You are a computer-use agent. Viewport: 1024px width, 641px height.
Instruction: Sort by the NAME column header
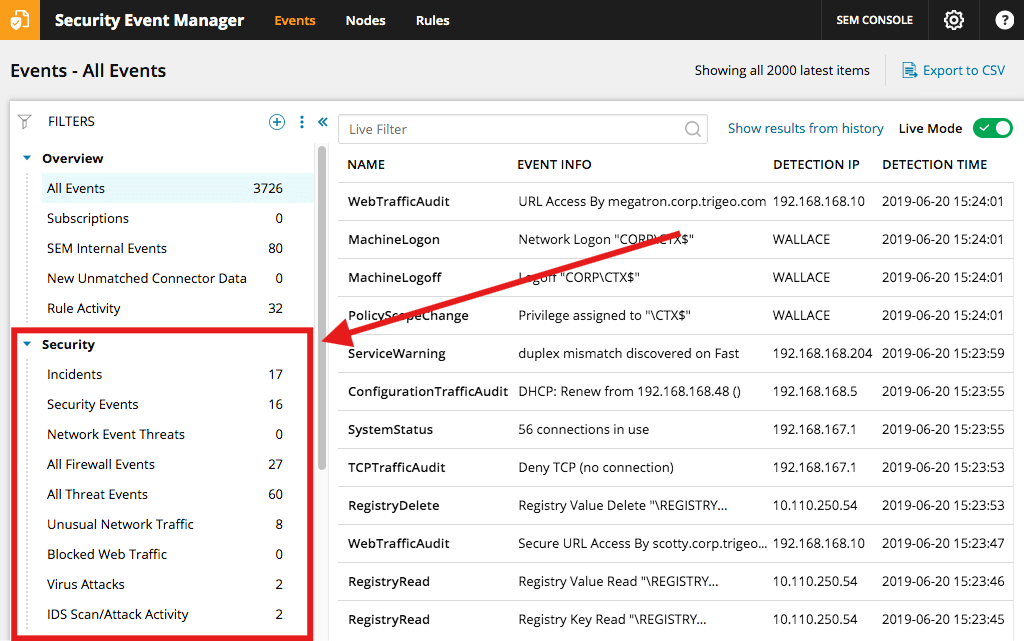tap(366, 164)
